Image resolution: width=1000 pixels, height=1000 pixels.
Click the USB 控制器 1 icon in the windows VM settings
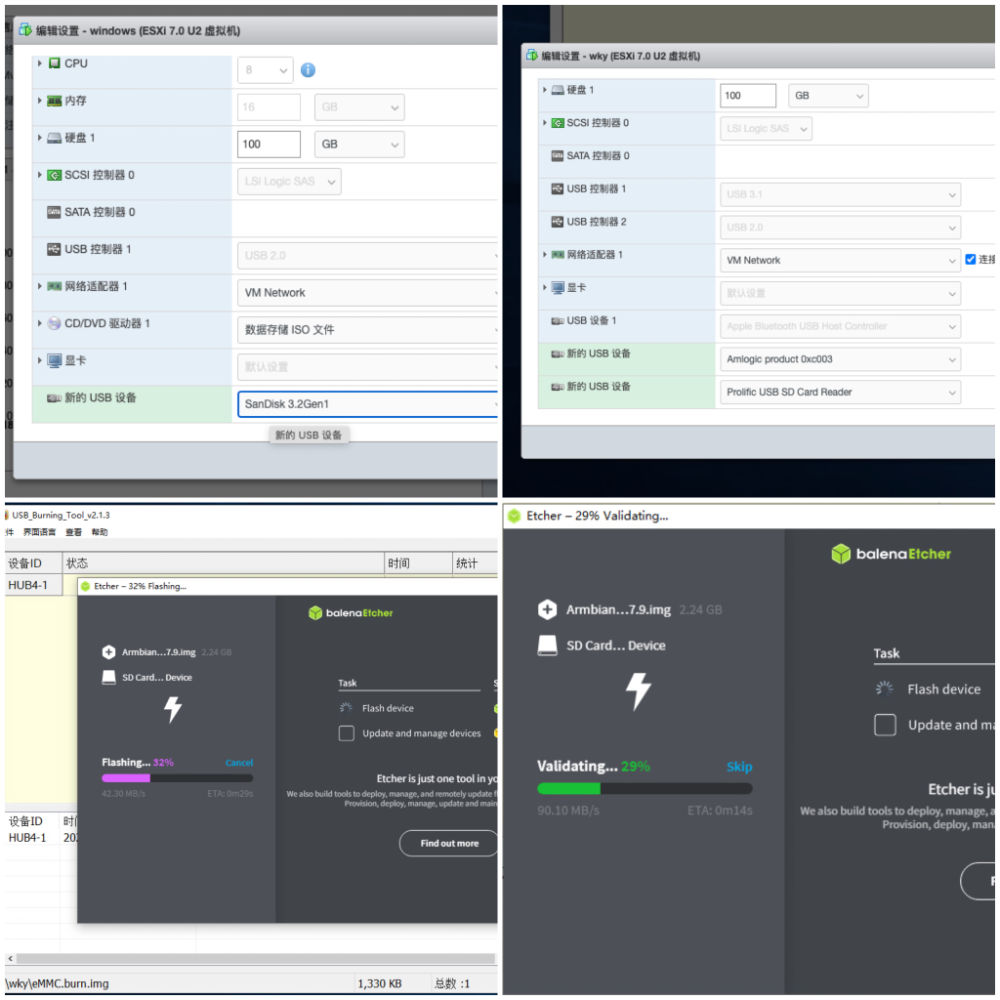click(54, 249)
